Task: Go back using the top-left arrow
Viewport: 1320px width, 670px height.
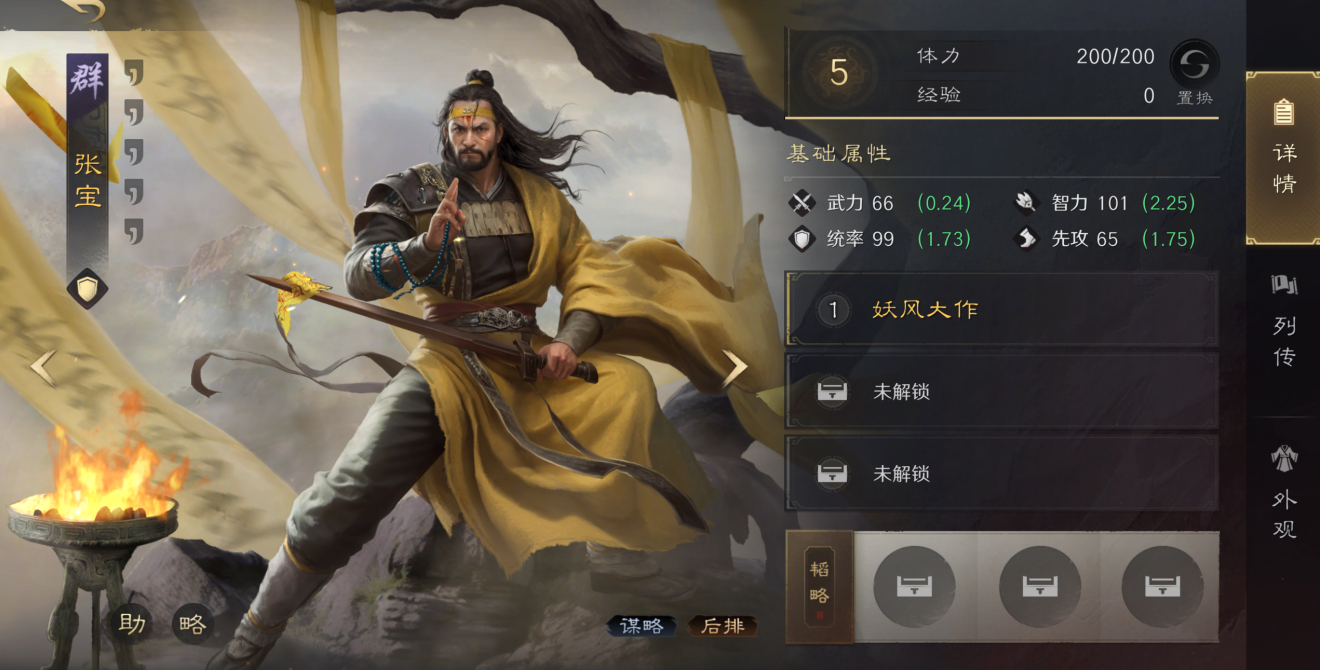Action: (83, 9)
